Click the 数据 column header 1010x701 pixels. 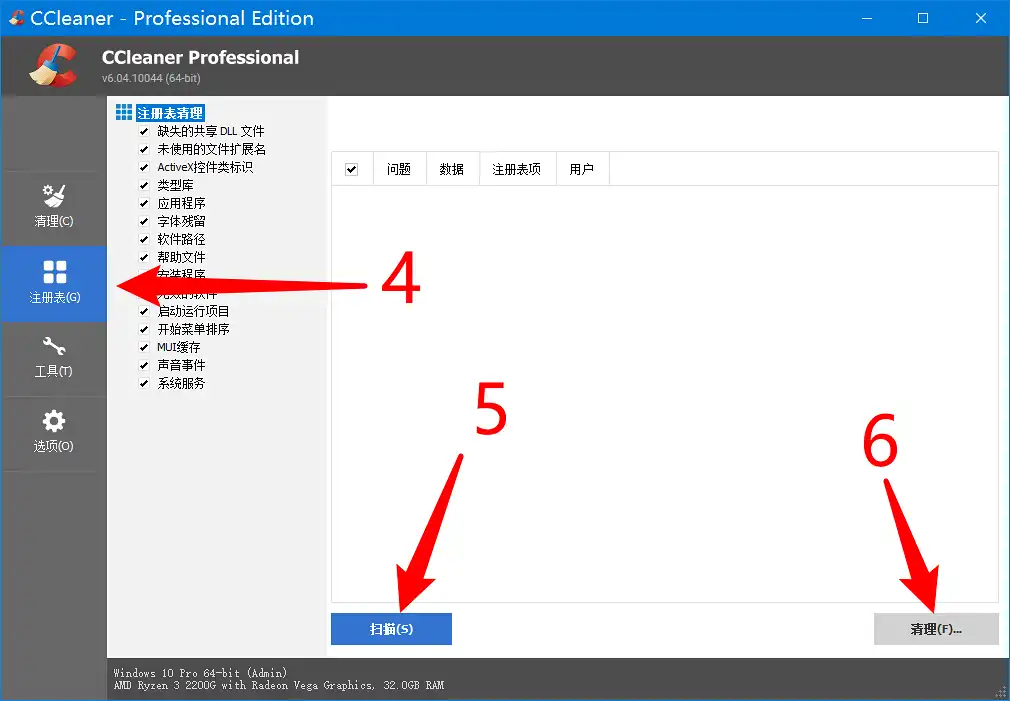click(452, 169)
